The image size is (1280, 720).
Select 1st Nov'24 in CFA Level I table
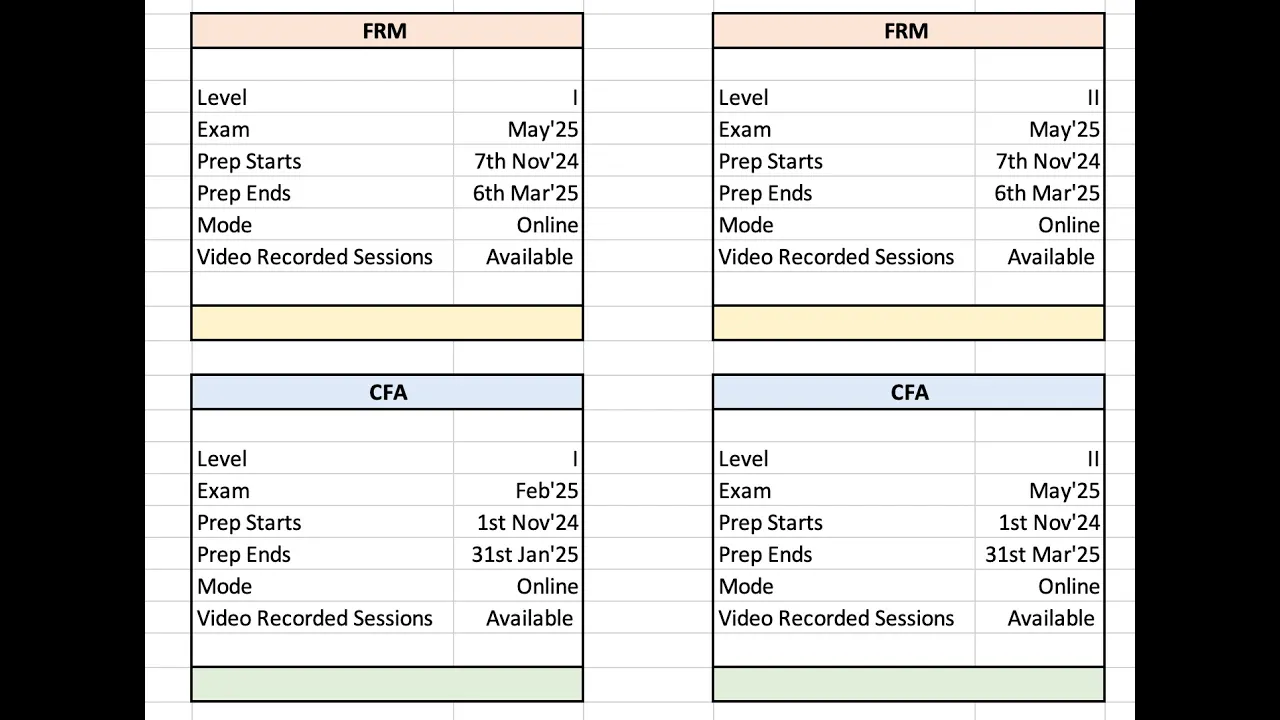[x=518, y=523]
